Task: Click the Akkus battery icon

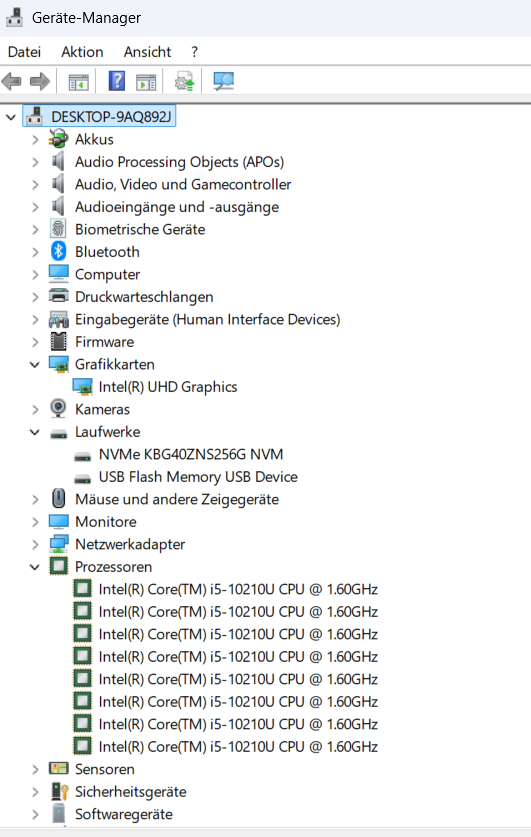Action: [58, 139]
